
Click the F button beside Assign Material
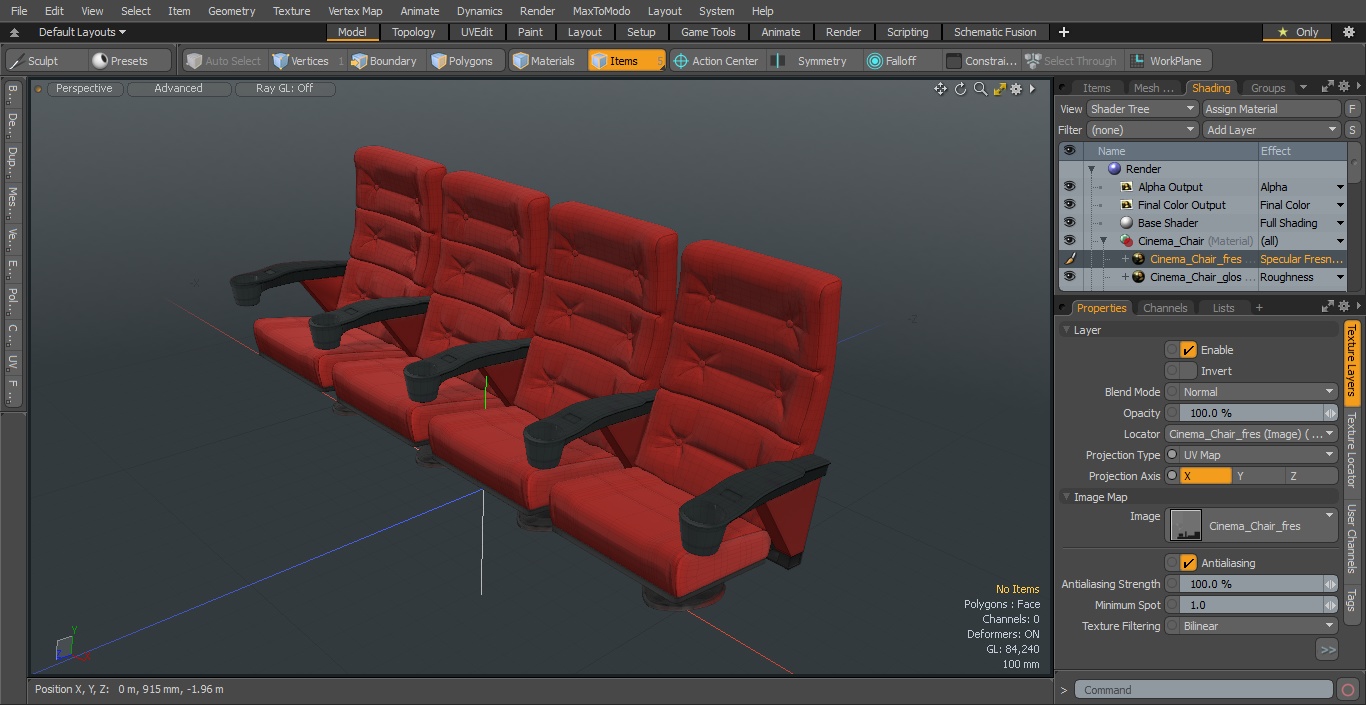pyautogui.click(x=1352, y=109)
